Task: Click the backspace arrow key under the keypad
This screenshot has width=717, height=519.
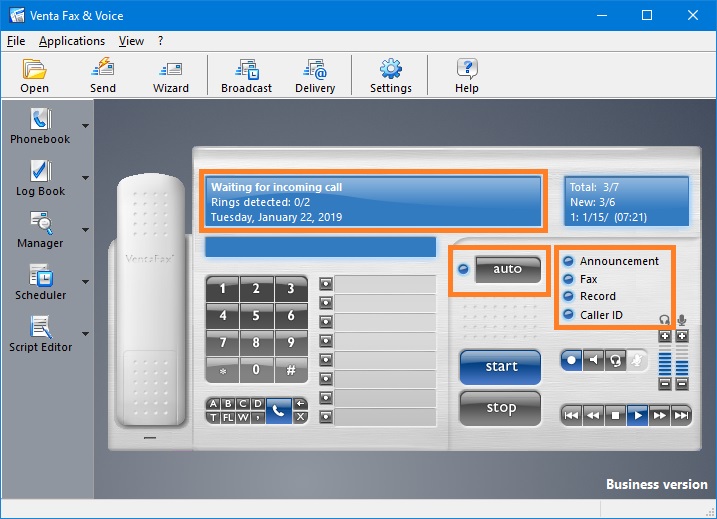Action: (300, 404)
